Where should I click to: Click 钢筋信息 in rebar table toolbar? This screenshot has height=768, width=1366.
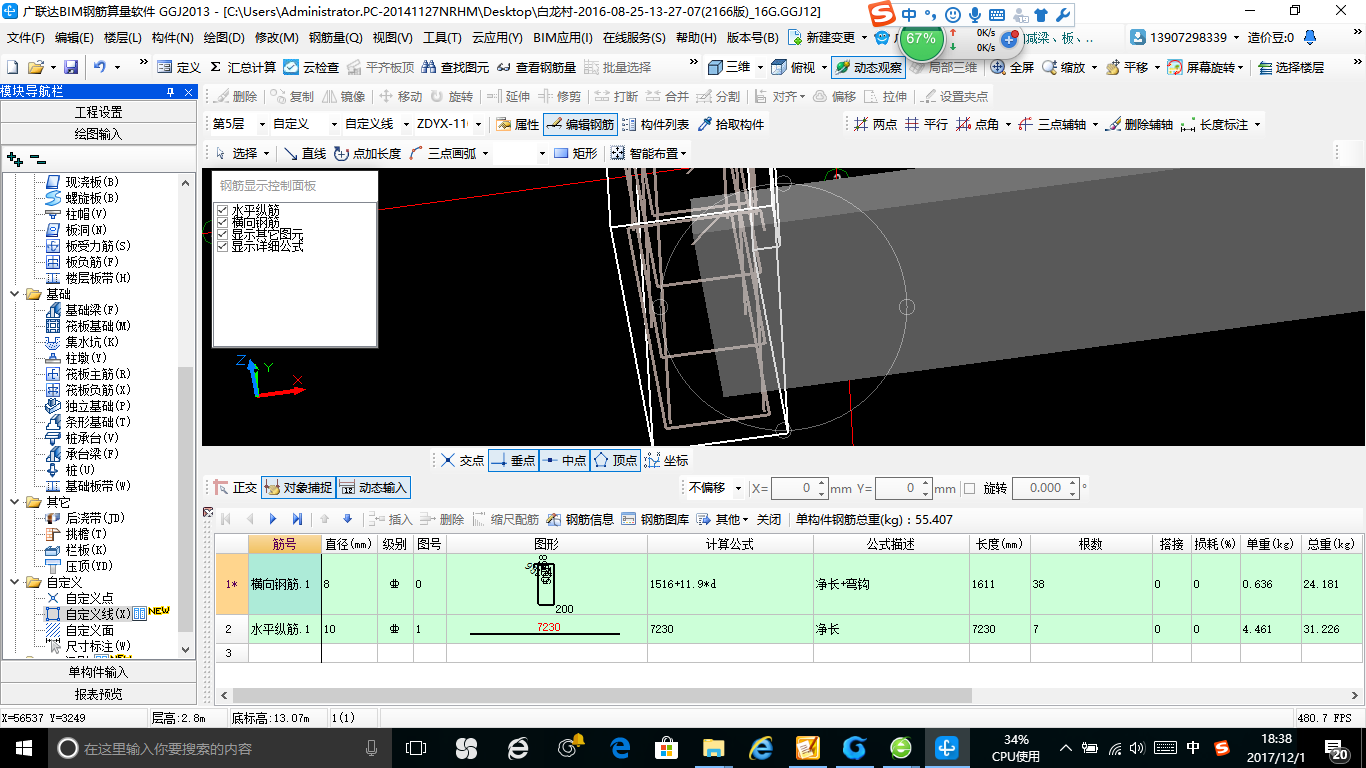click(581, 519)
